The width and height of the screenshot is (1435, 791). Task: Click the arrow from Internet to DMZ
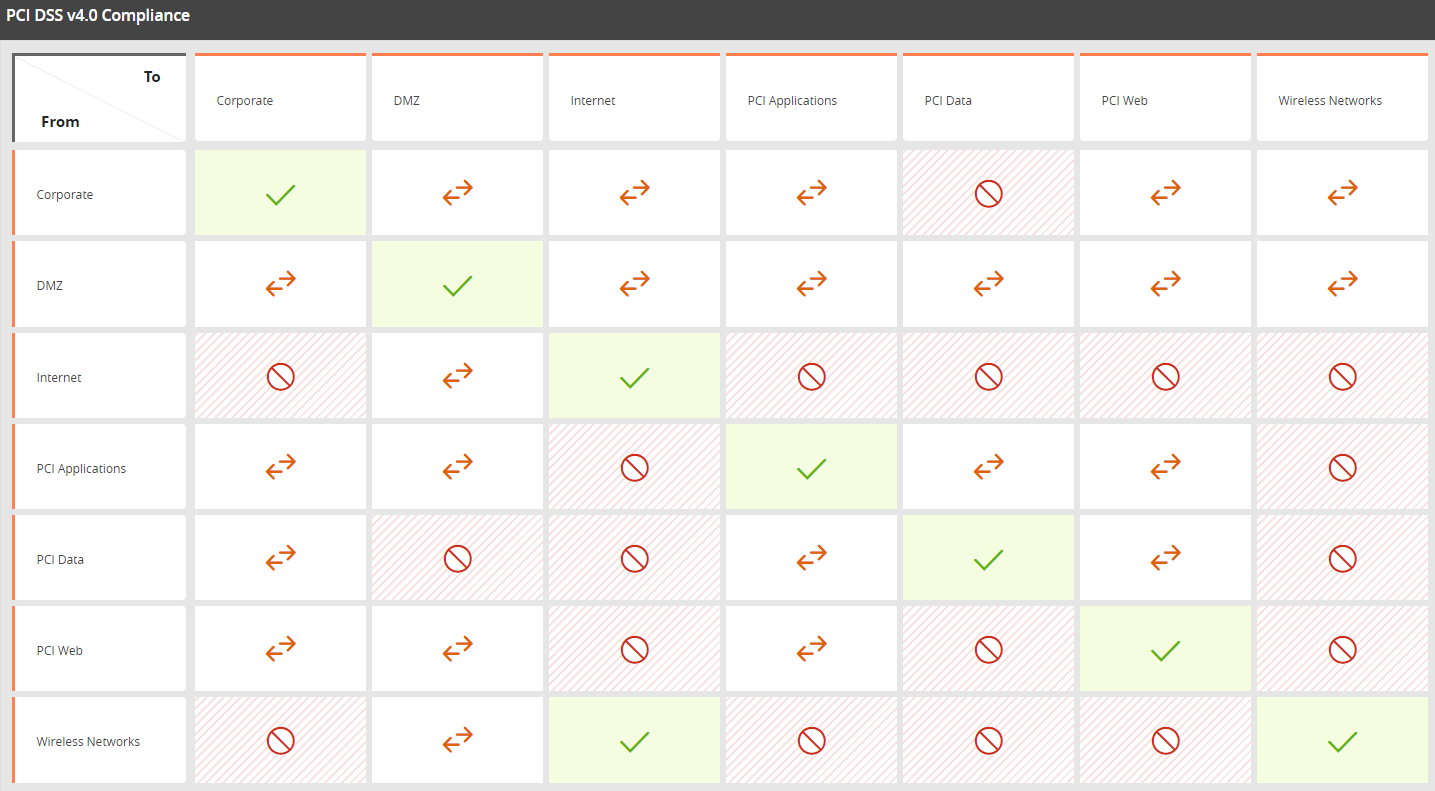[457, 375]
